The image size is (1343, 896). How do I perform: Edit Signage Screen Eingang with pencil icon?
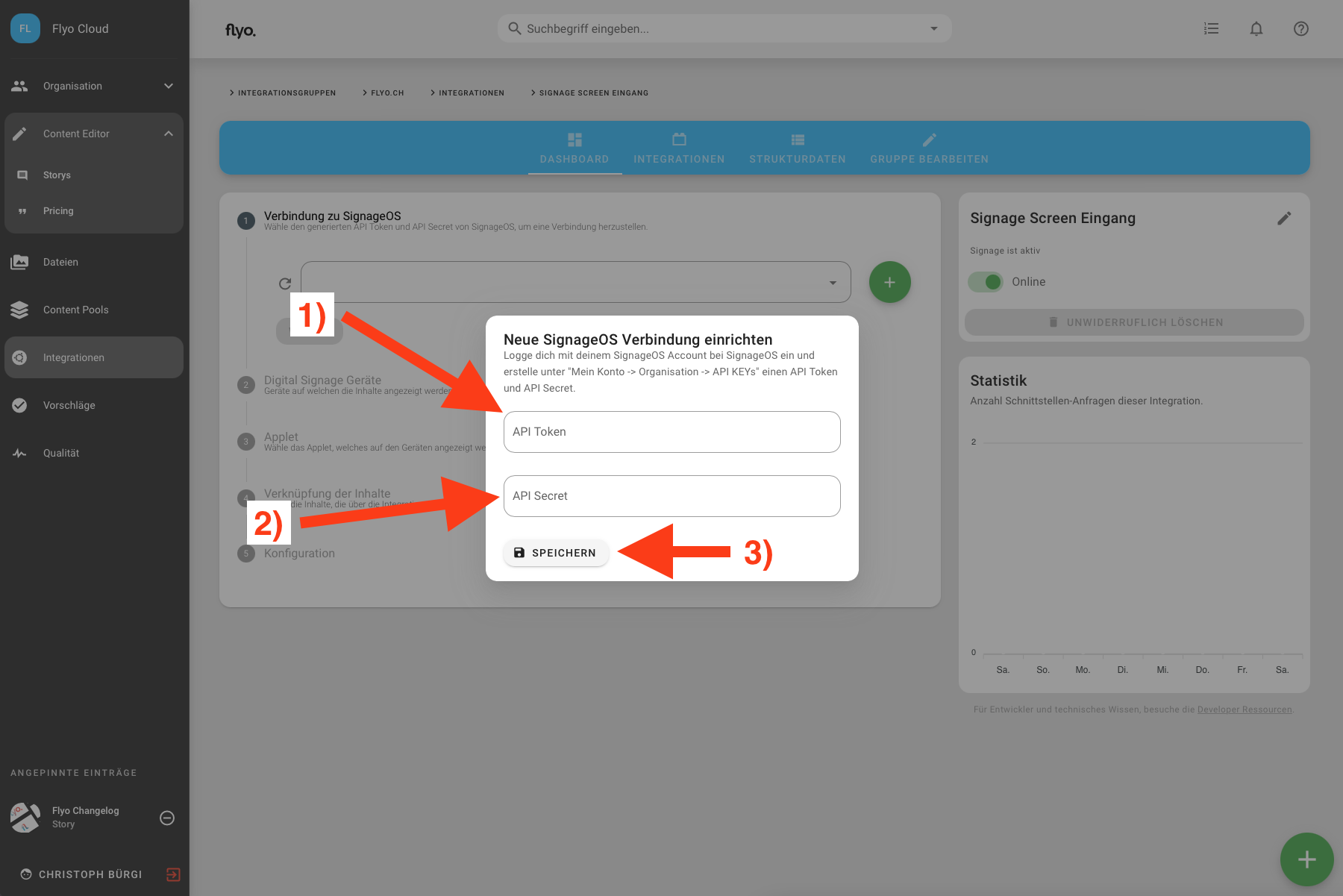click(x=1284, y=218)
